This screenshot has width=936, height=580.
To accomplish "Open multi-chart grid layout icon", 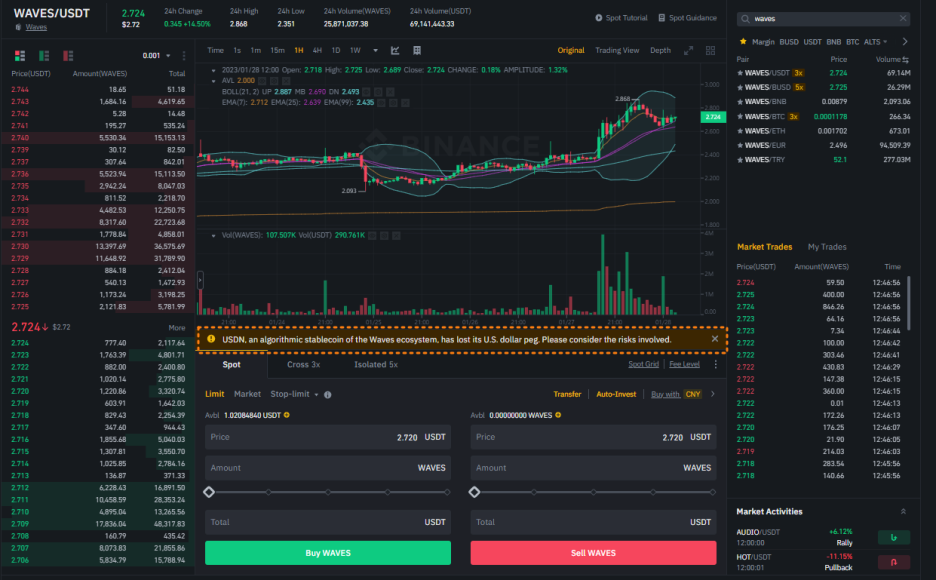I will 710,51.
